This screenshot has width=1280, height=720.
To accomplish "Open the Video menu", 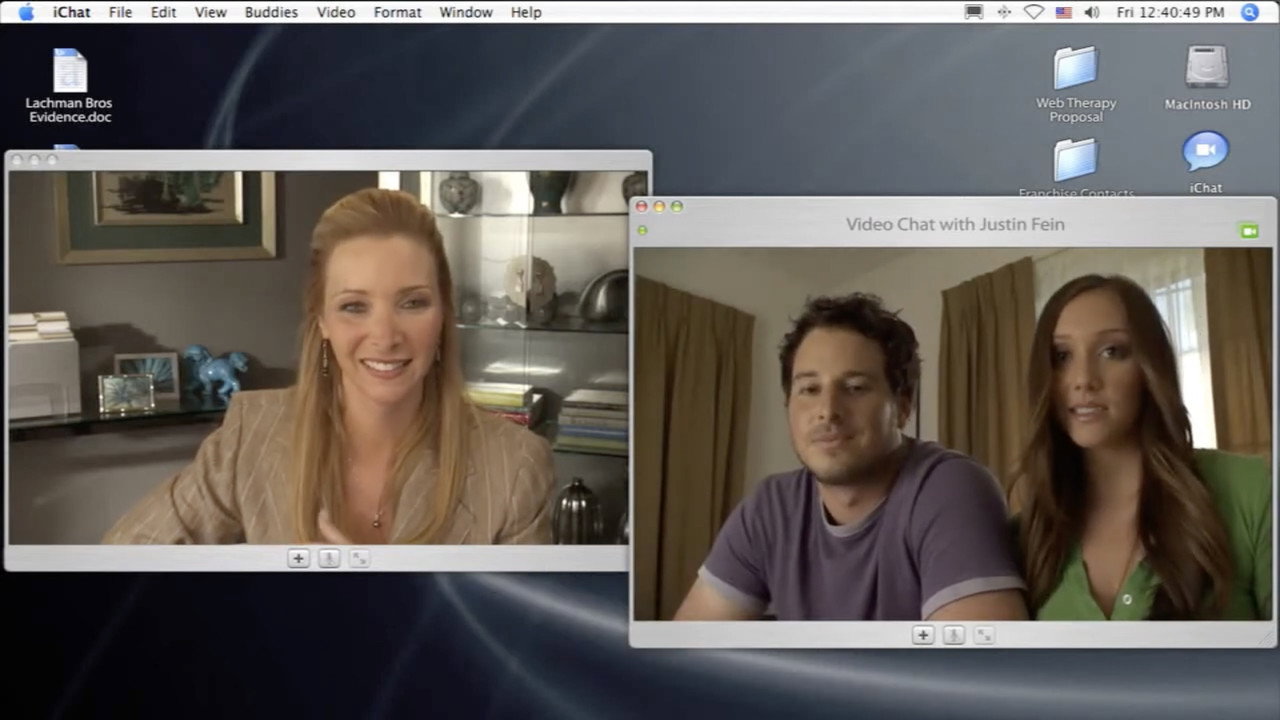I will [x=335, y=12].
